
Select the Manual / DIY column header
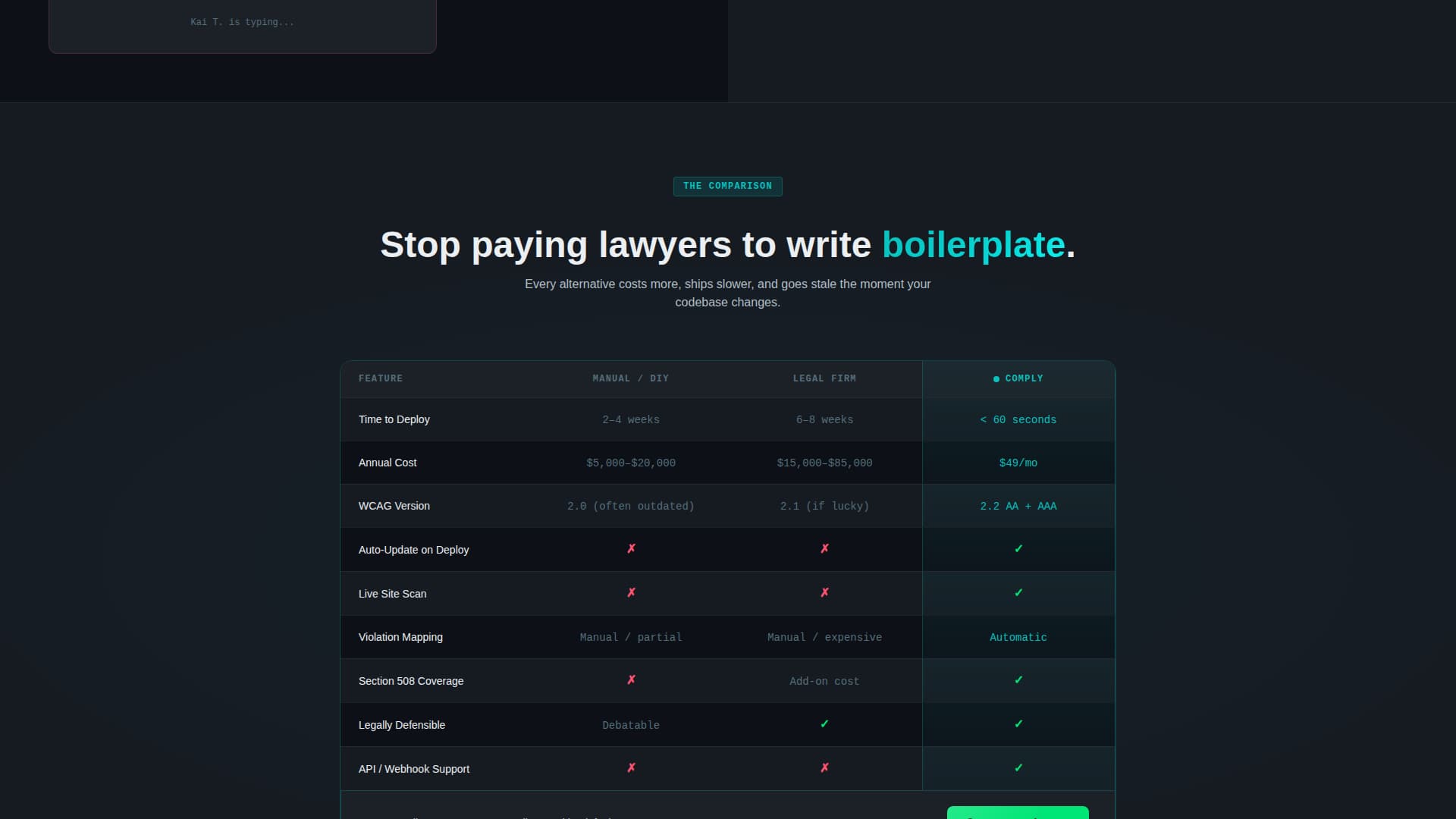630,378
